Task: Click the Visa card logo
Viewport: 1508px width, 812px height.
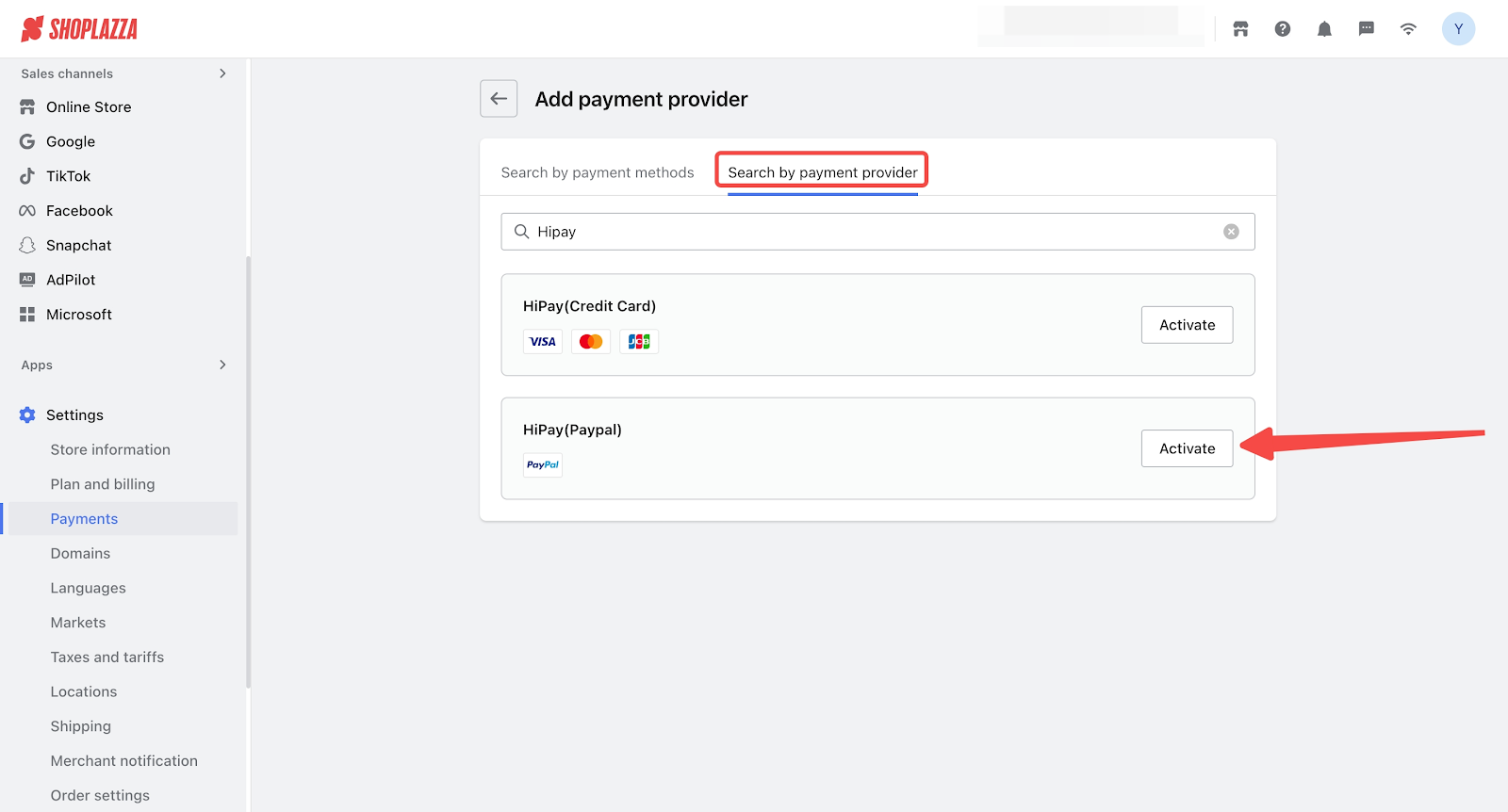Action: point(543,341)
